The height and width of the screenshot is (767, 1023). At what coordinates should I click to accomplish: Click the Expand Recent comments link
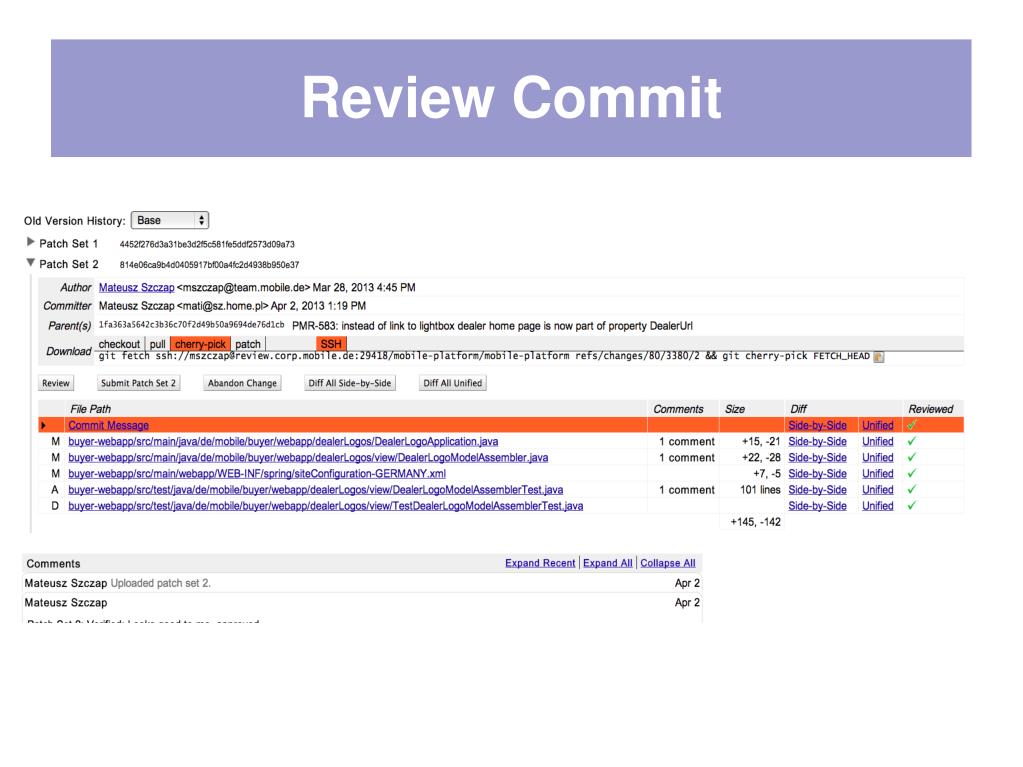click(540, 563)
